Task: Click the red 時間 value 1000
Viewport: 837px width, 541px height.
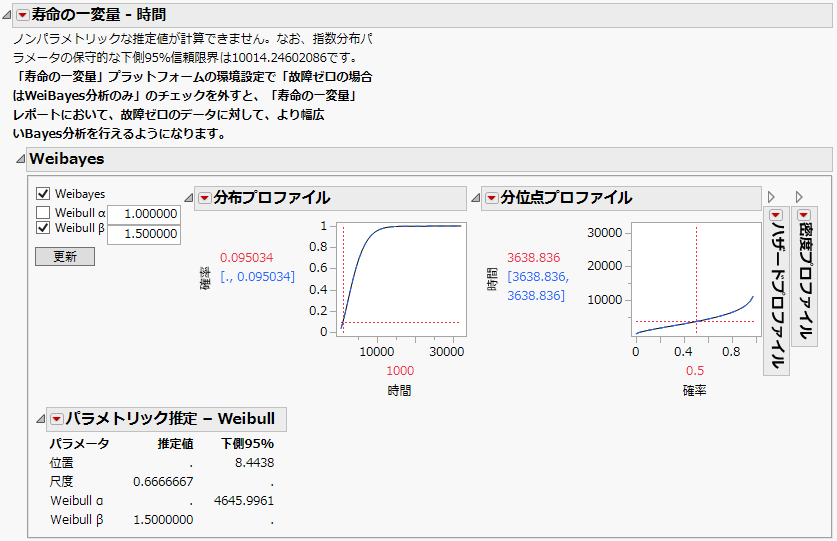Action: (400, 371)
